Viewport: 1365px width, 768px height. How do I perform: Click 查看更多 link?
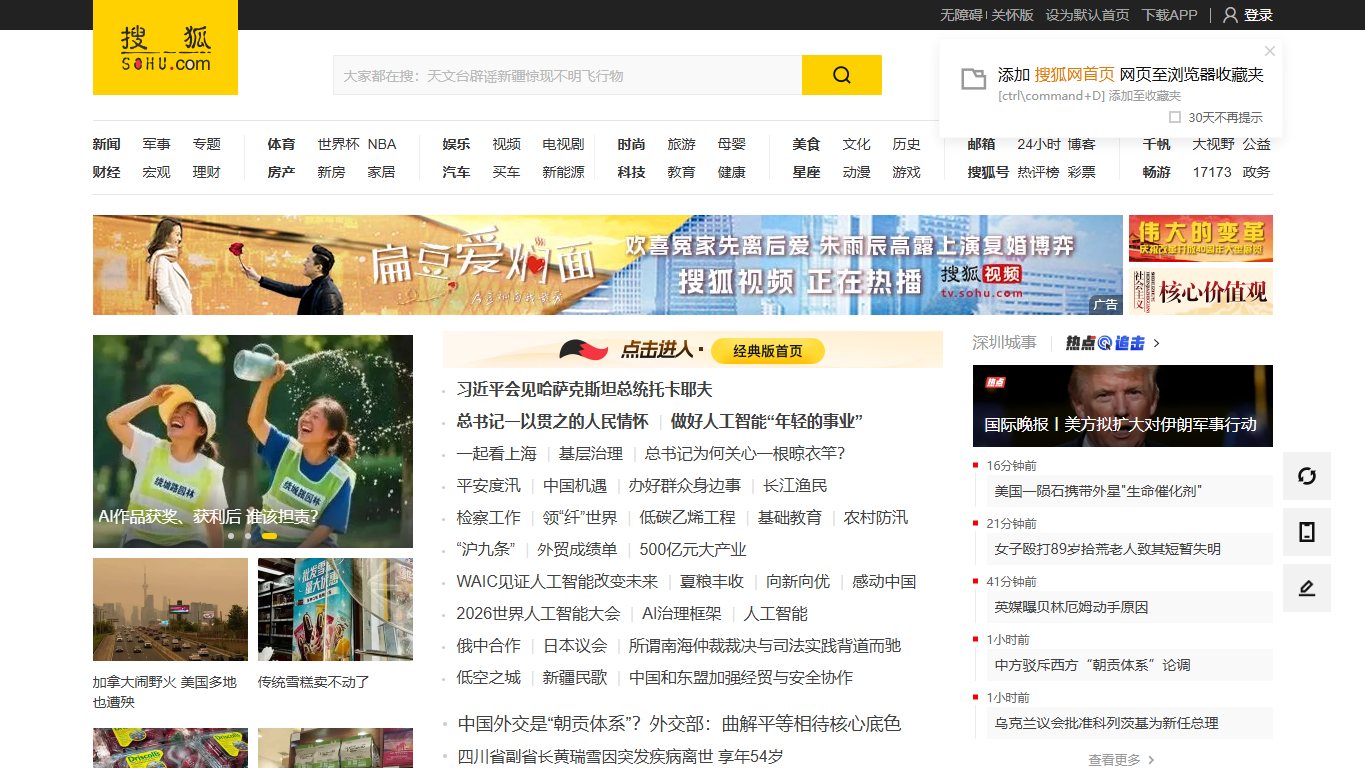pos(1114,760)
